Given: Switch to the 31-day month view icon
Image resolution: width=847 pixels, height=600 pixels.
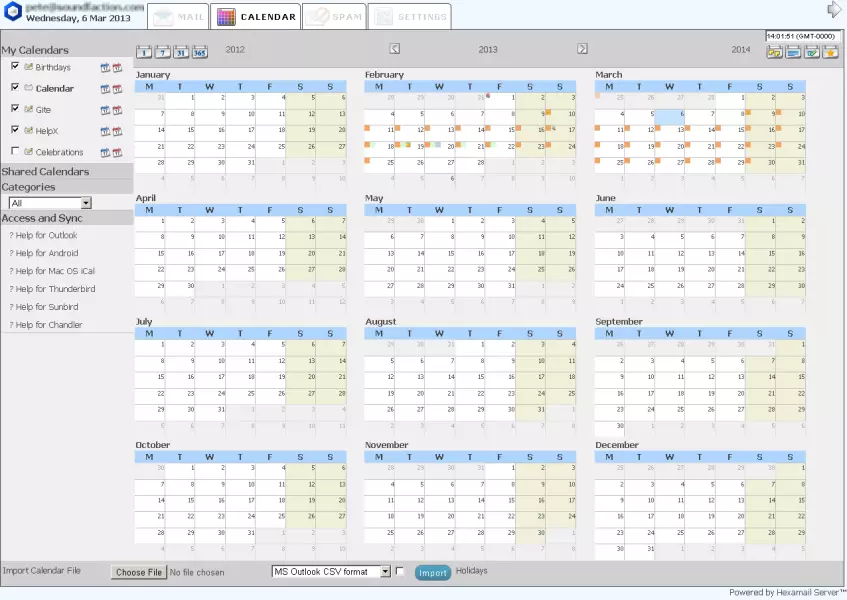Looking at the screenshot, I should point(181,52).
